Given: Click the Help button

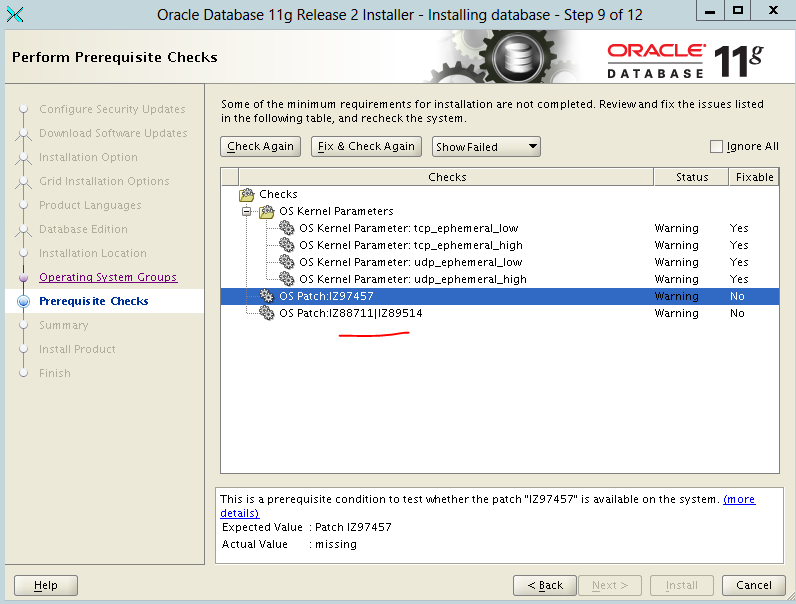Looking at the screenshot, I should pyautogui.click(x=46, y=585).
